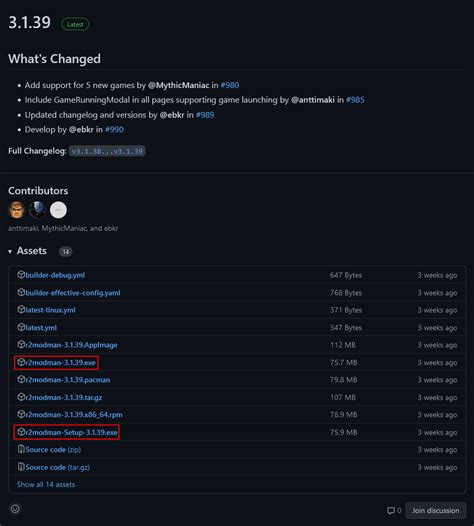Screen dimensions: 474x526
Task: Click the package icon beside r2modman-Setup-3.1.39.exe
Action: 21,432
